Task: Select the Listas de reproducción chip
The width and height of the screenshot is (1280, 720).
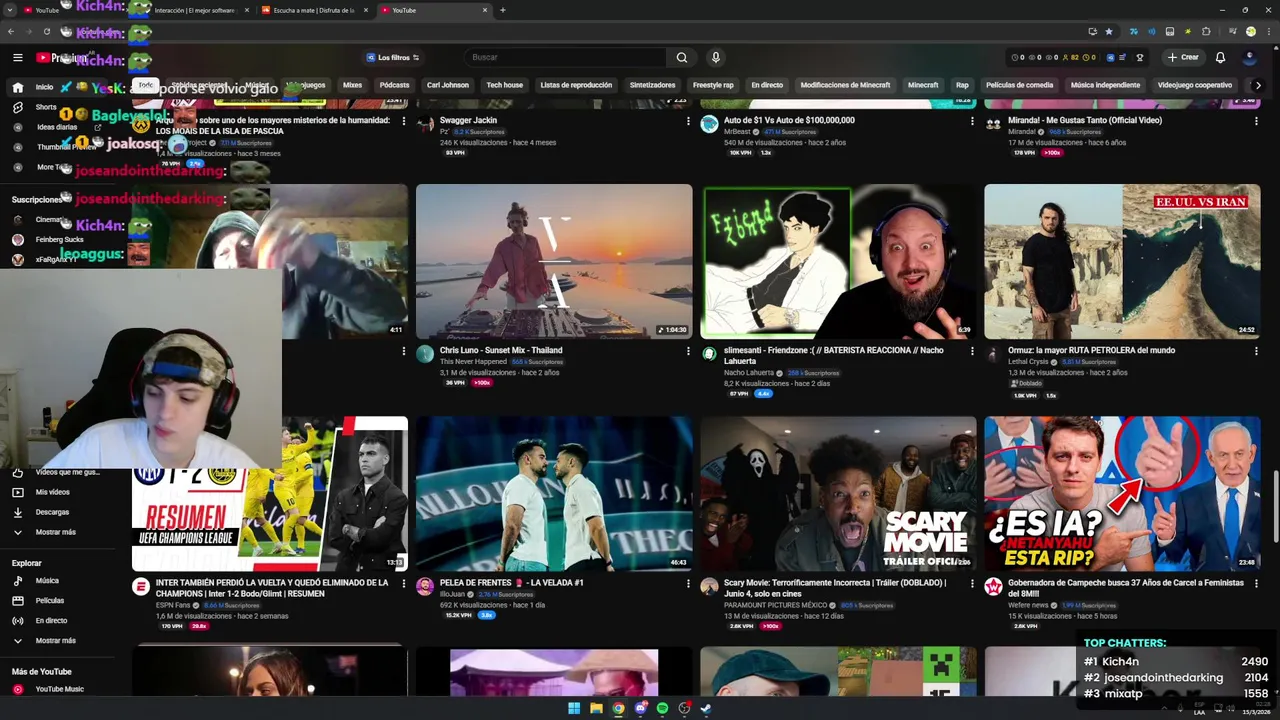Action: click(576, 85)
